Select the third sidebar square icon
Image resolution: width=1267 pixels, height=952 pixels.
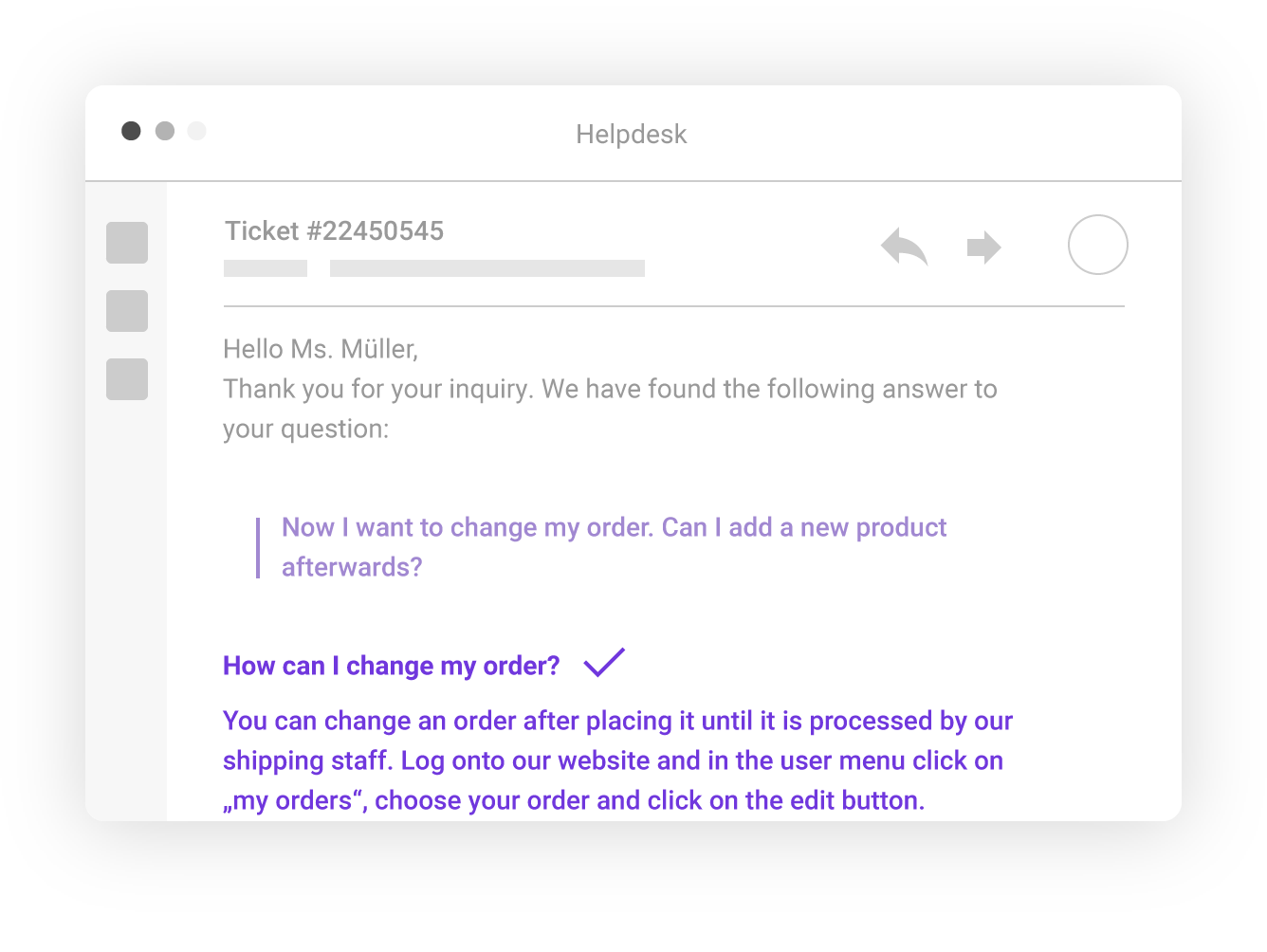click(127, 379)
